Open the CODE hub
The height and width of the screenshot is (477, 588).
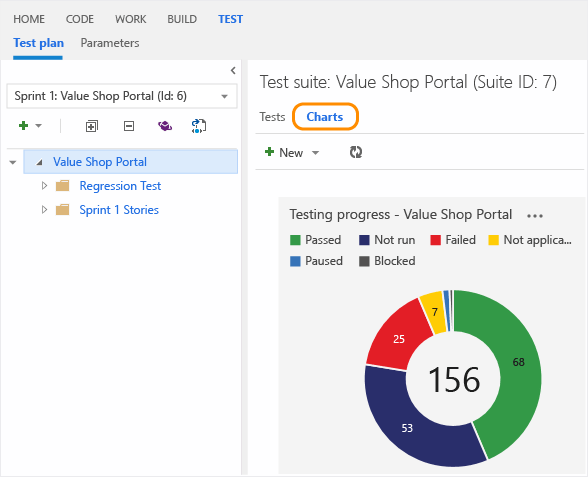pos(80,19)
